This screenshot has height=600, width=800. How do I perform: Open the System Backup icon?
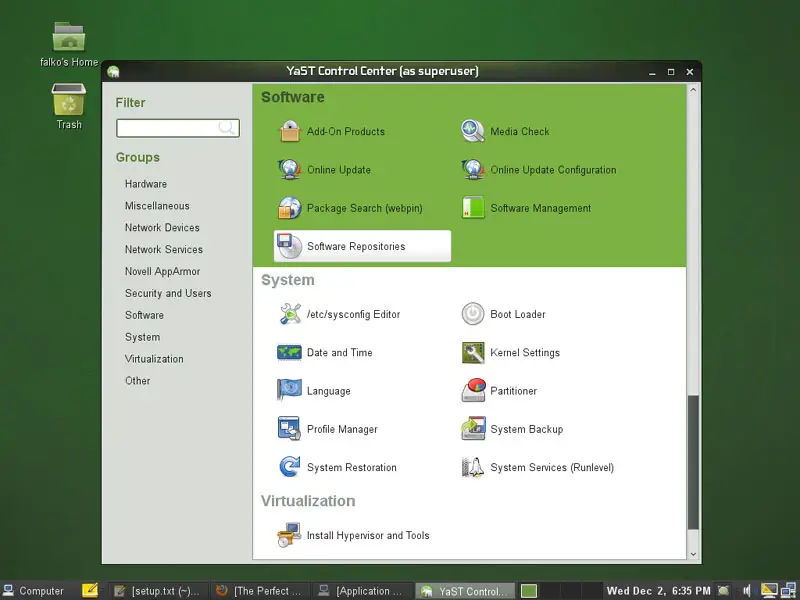coord(473,429)
